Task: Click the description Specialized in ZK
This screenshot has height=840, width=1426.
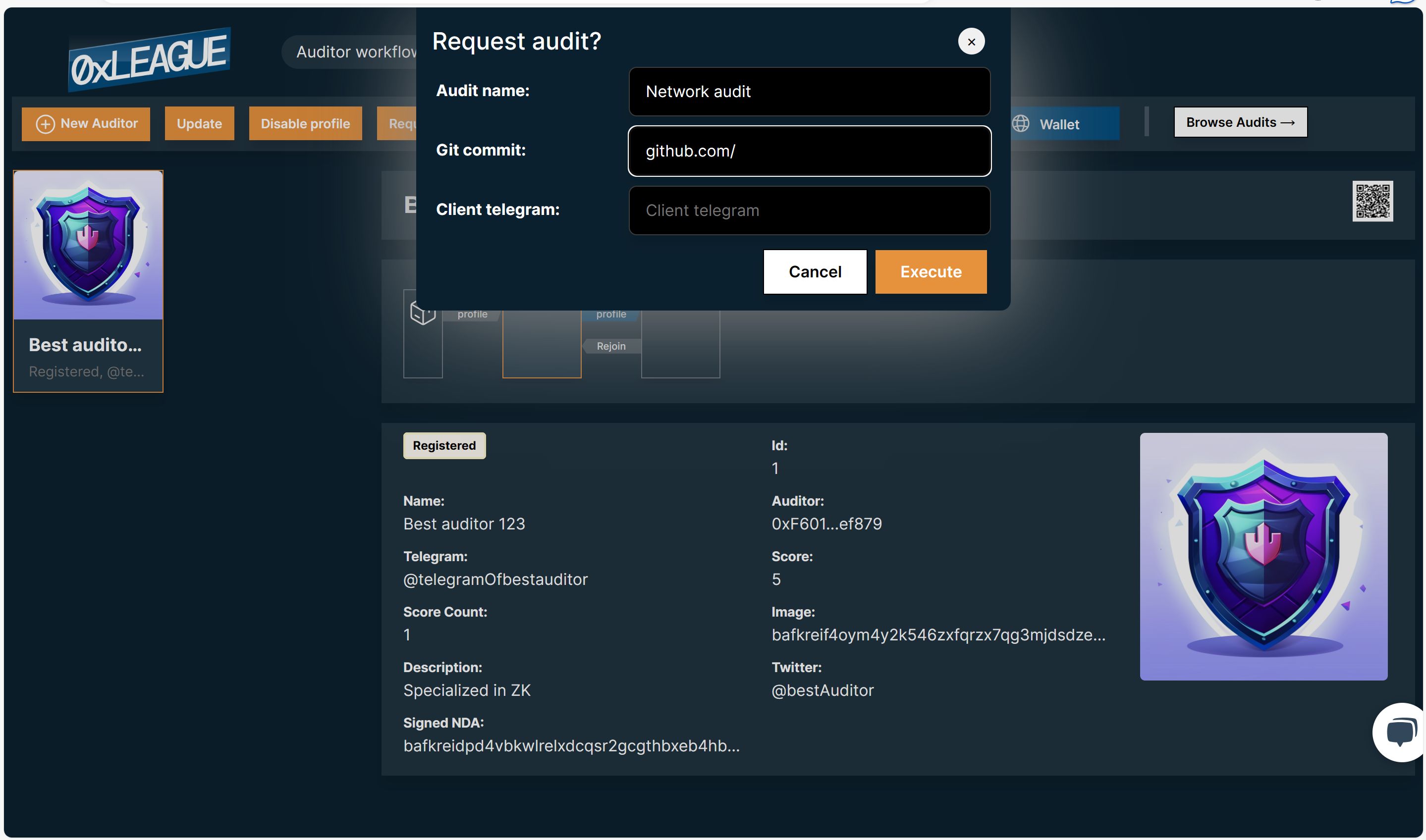Action: (466, 690)
